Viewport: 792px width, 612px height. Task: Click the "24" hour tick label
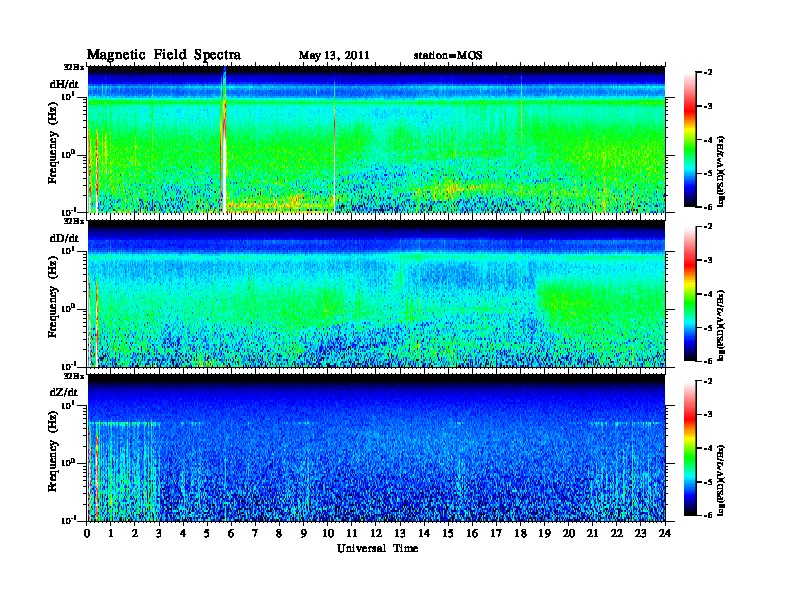click(x=665, y=534)
